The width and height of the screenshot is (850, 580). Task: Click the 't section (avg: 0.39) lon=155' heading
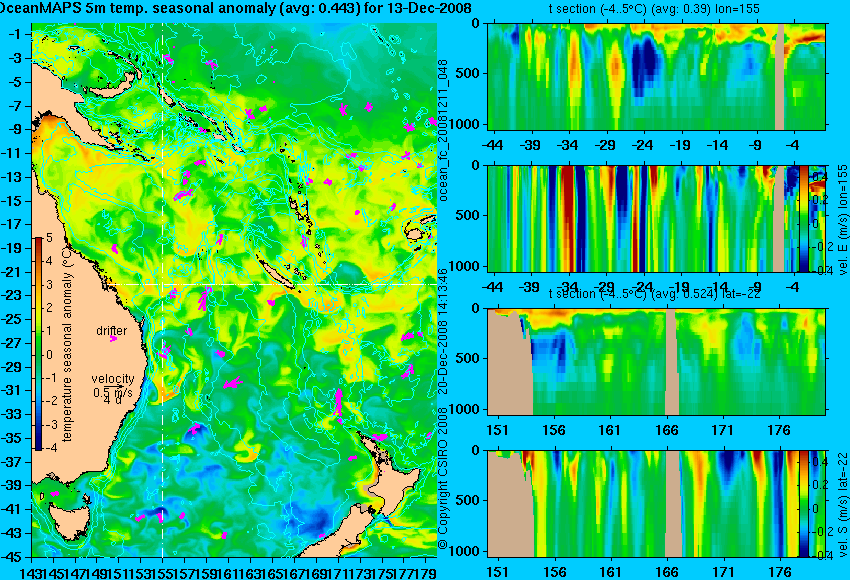(x=654, y=9)
